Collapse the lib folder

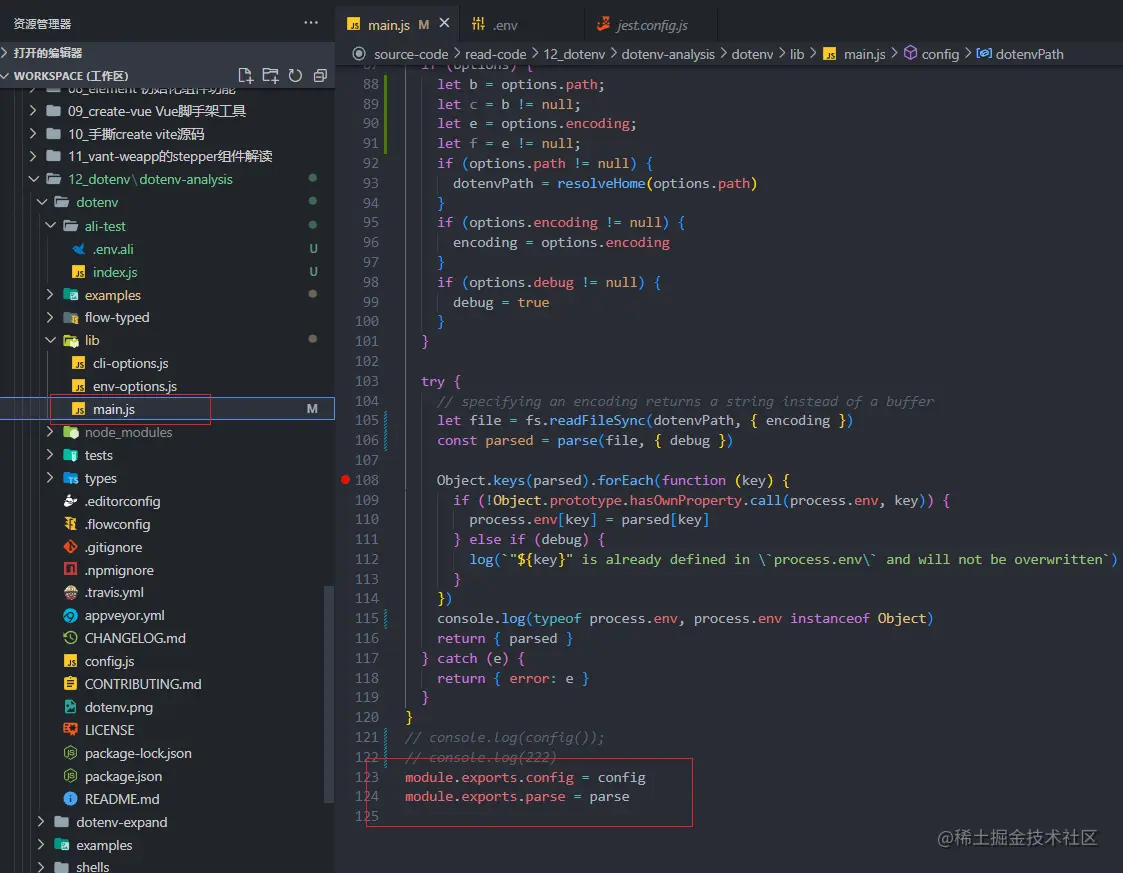click(x=50, y=340)
